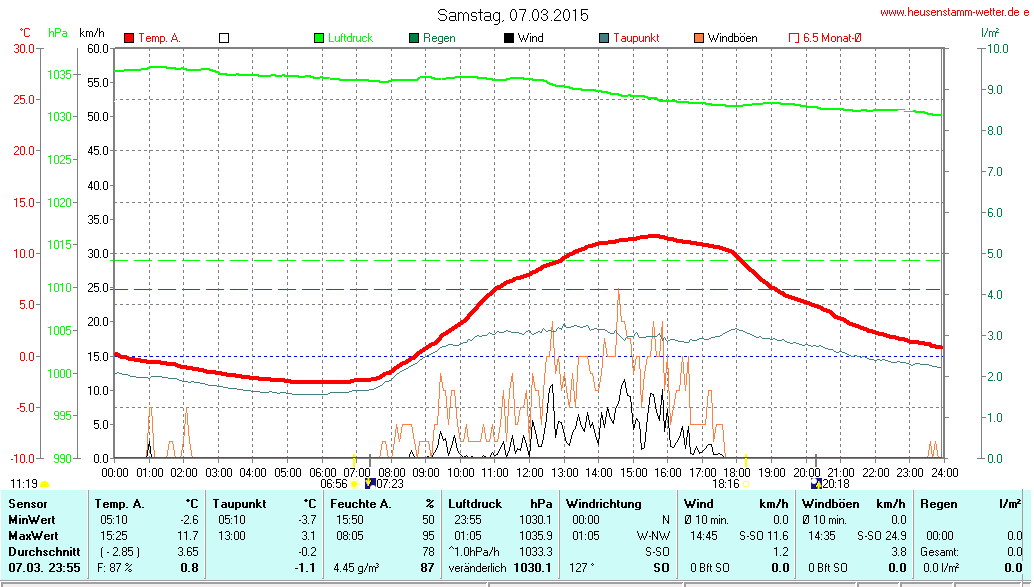This screenshot has width=1034, height=587.
Task: Click the yellow sun icon next to 11:19
Action: 44,484
